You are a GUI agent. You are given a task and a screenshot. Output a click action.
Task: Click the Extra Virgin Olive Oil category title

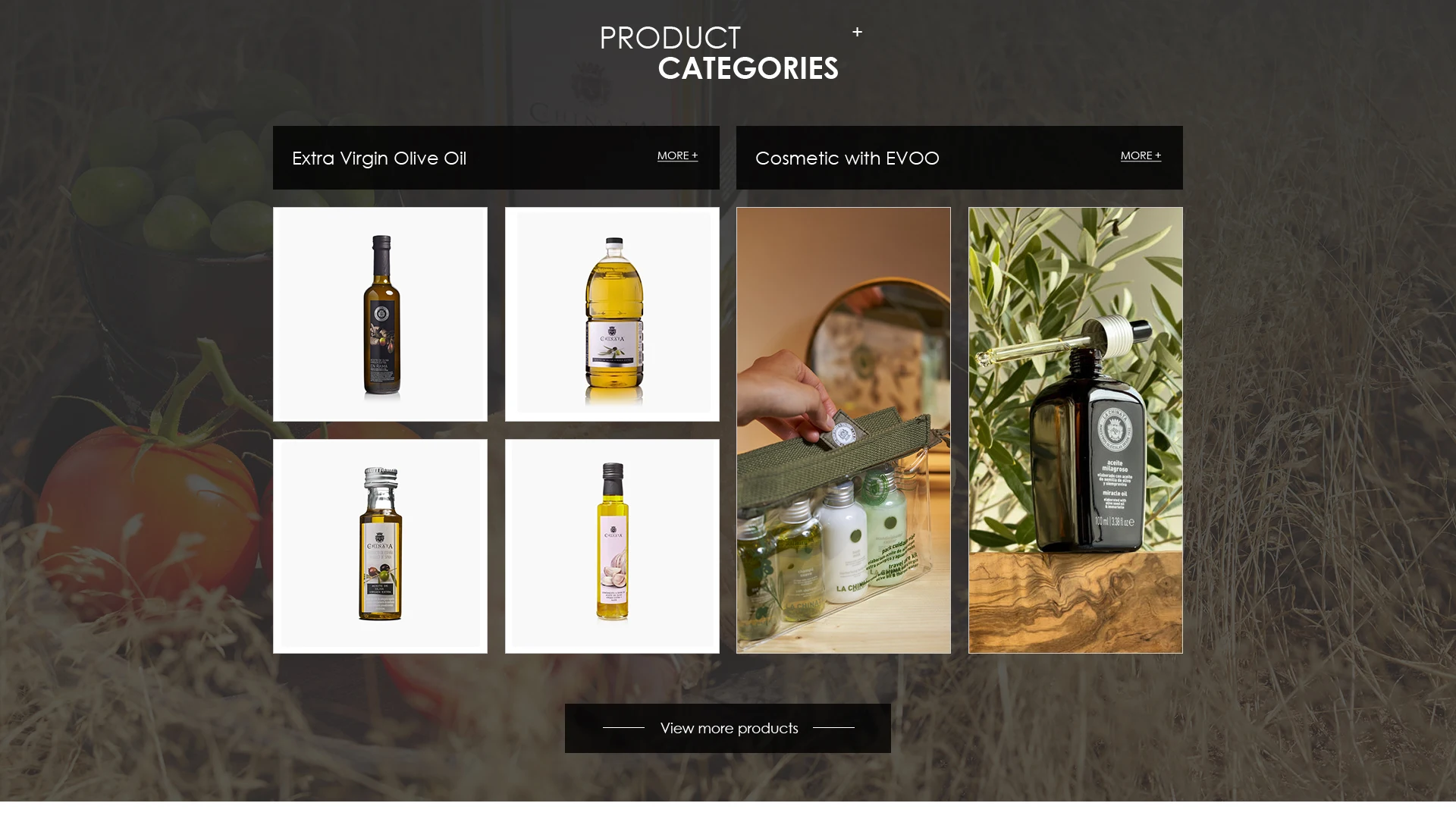(x=379, y=158)
